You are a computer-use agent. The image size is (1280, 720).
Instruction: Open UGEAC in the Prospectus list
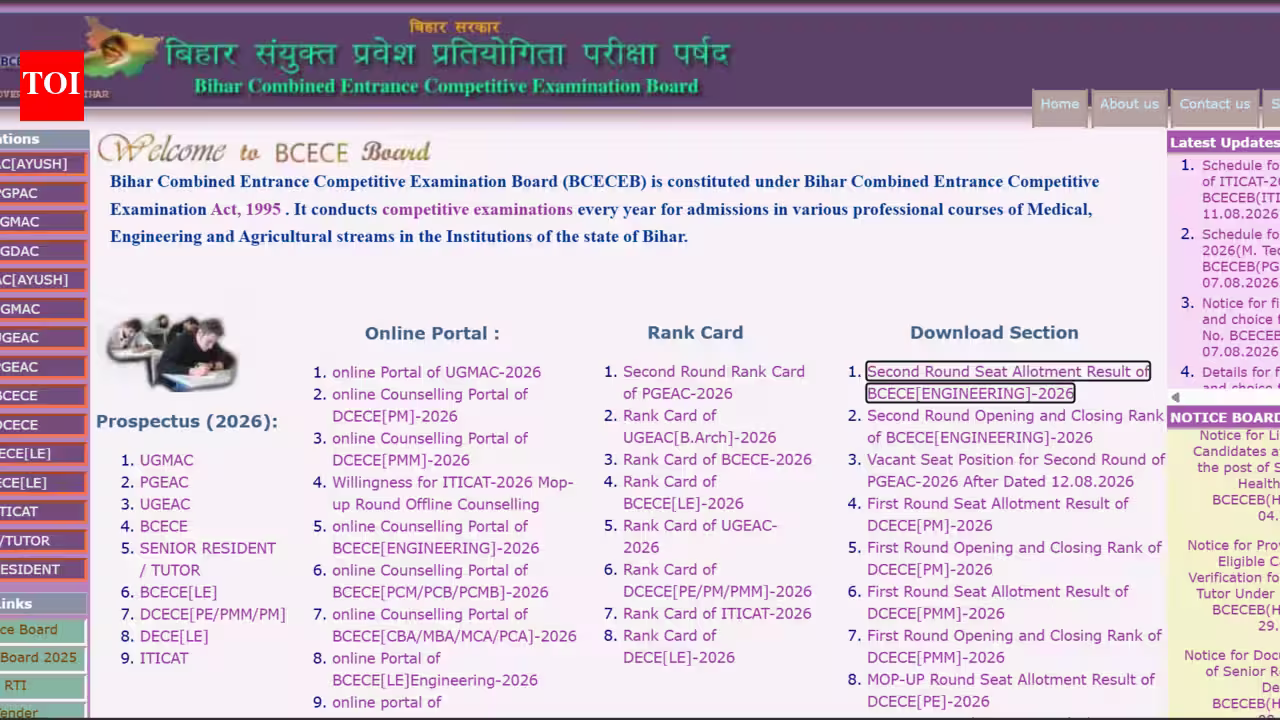pos(165,504)
